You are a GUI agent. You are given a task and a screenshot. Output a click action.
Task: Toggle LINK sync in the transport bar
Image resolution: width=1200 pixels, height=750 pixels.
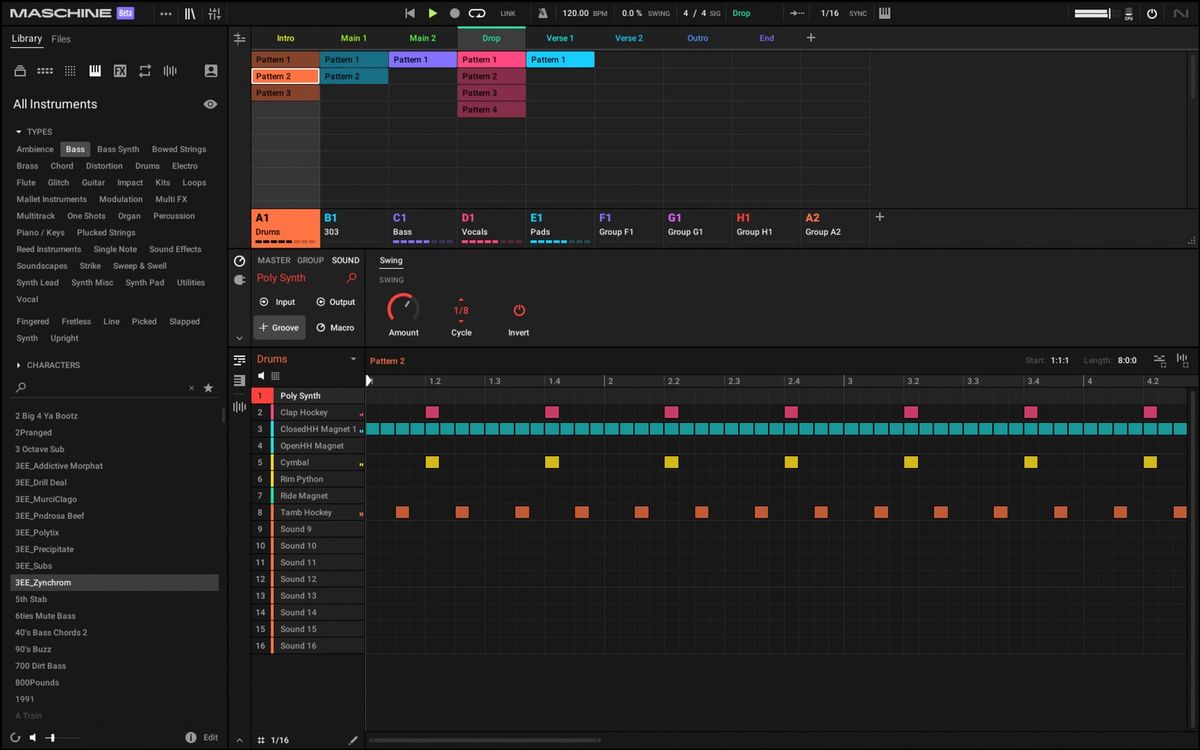coord(508,13)
